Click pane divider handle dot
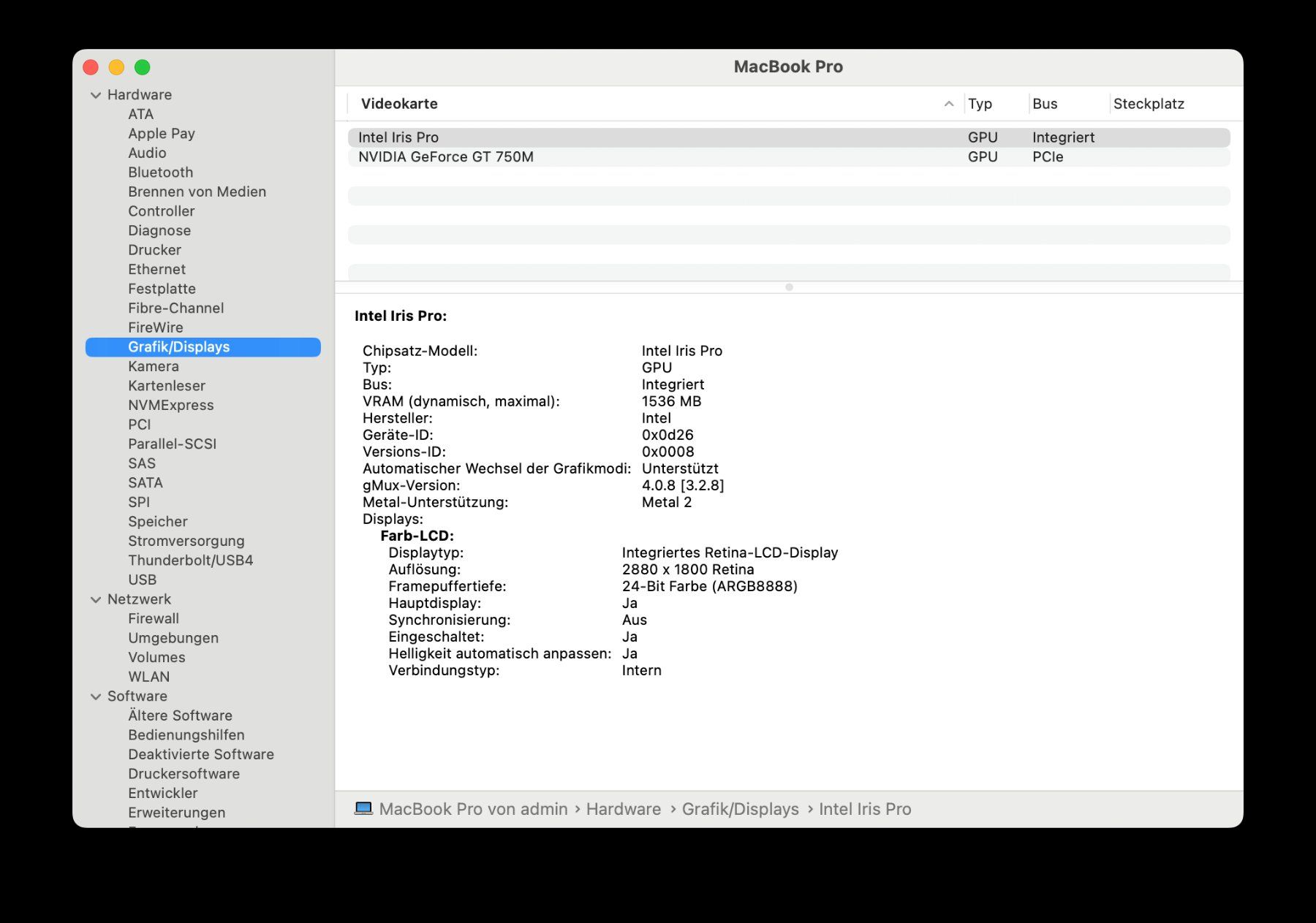The image size is (1316, 923). pyautogui.click(x=789, y=287)
